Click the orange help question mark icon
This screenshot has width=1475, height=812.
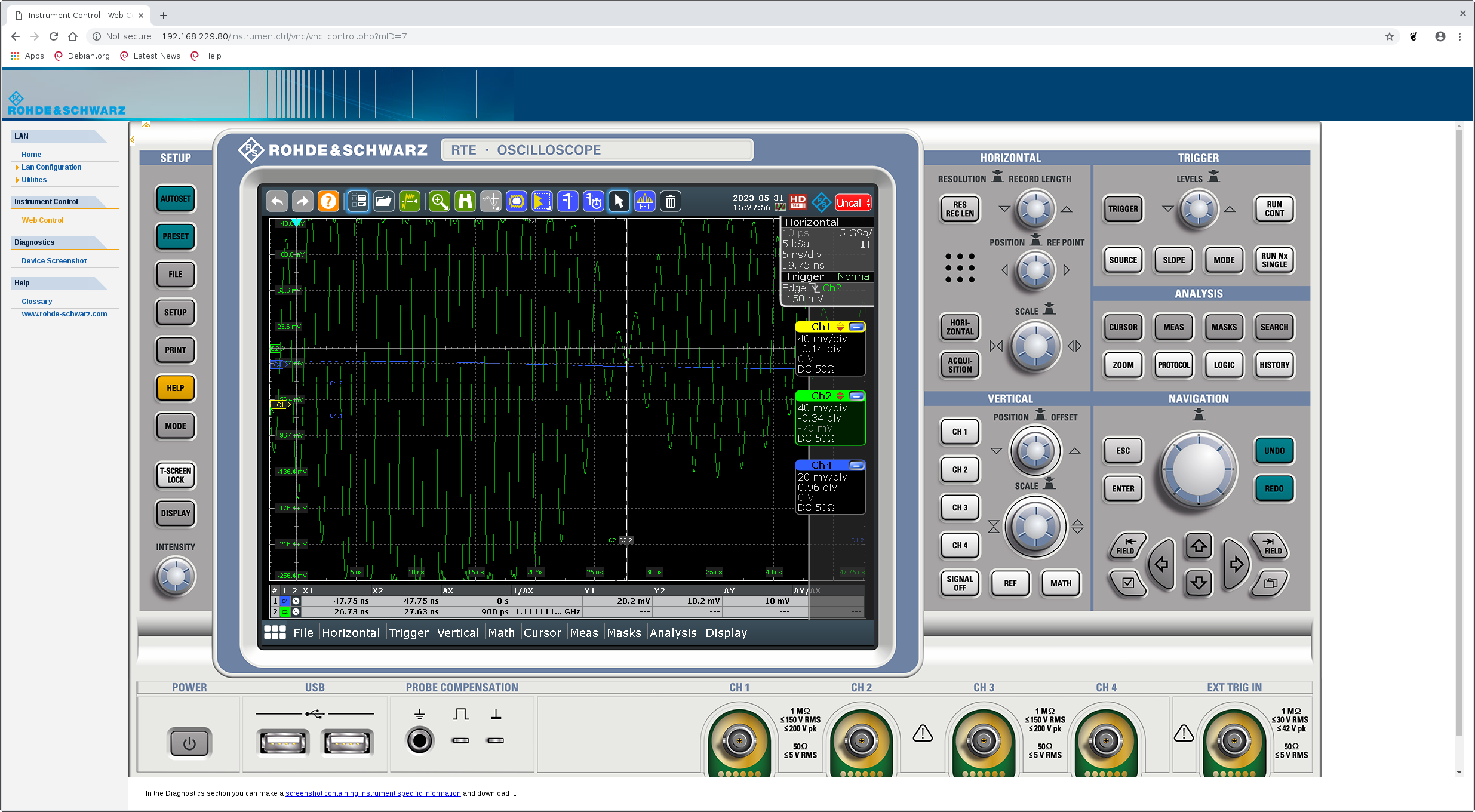pos(328,202)
